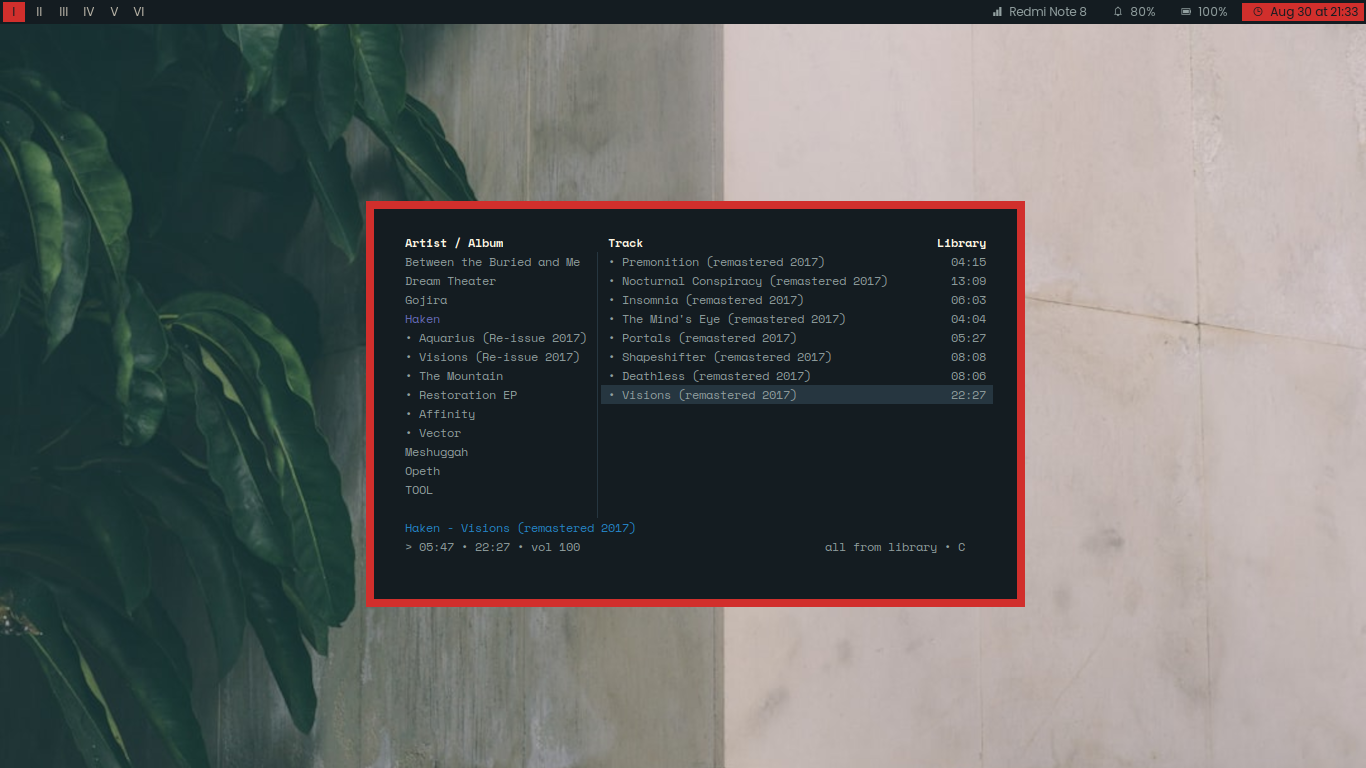The width and height of the screenshot is (1366, 768).
Task: Click the Artist / Album column header
Action: click(x=454, y=243)
